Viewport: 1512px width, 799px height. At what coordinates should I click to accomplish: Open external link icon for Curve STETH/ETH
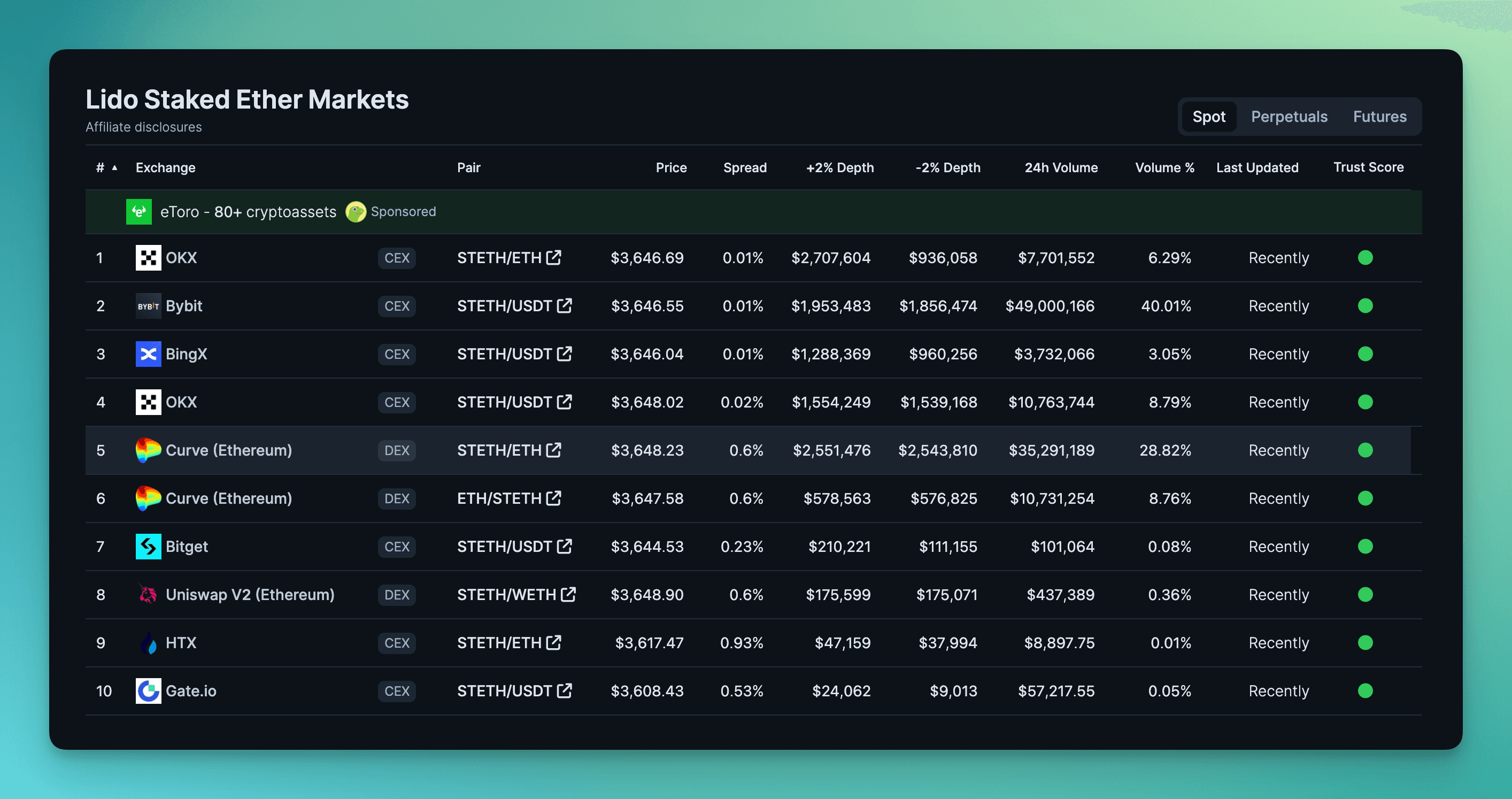pos(553,450)
